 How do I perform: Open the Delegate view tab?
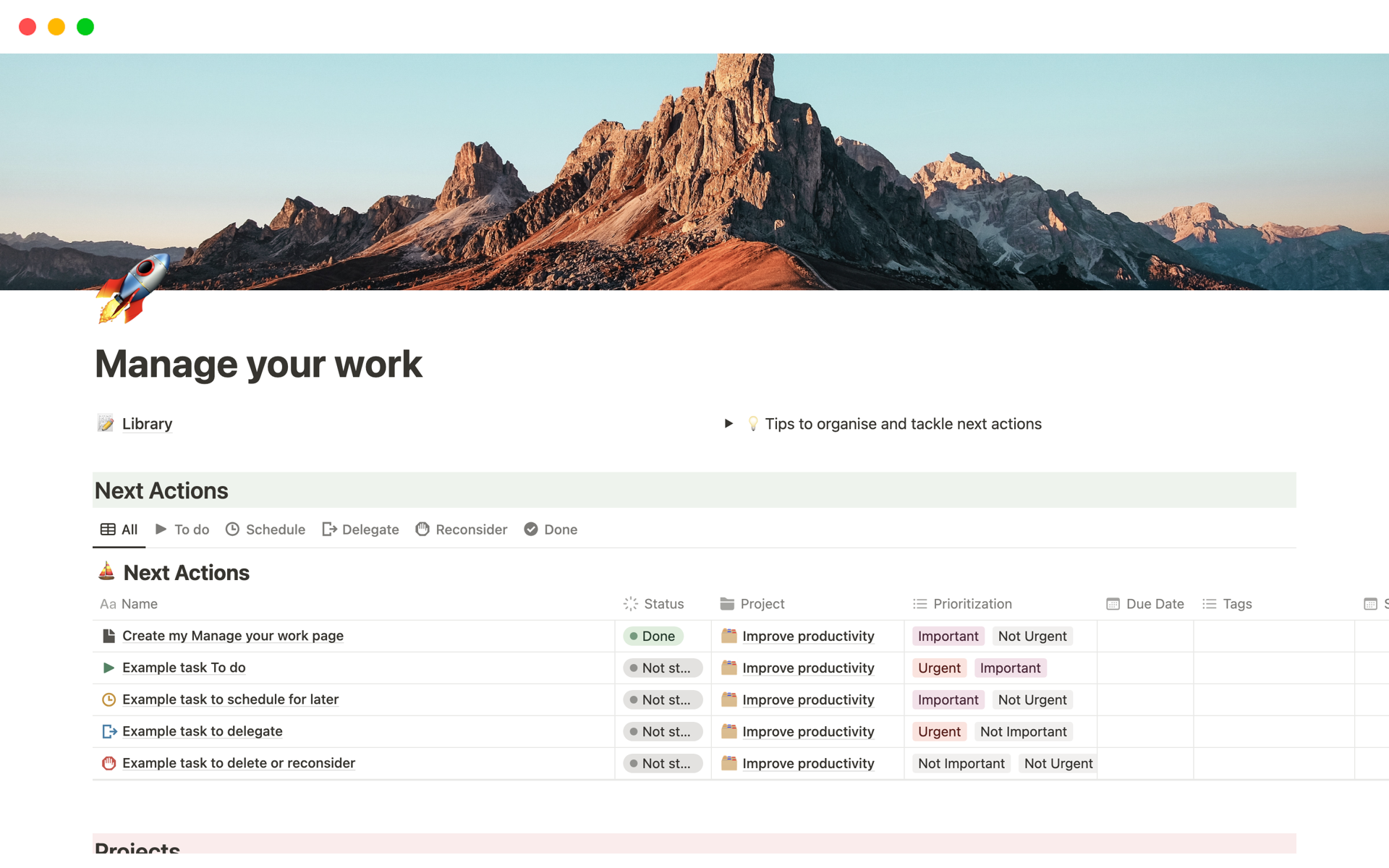coord(360,529)
